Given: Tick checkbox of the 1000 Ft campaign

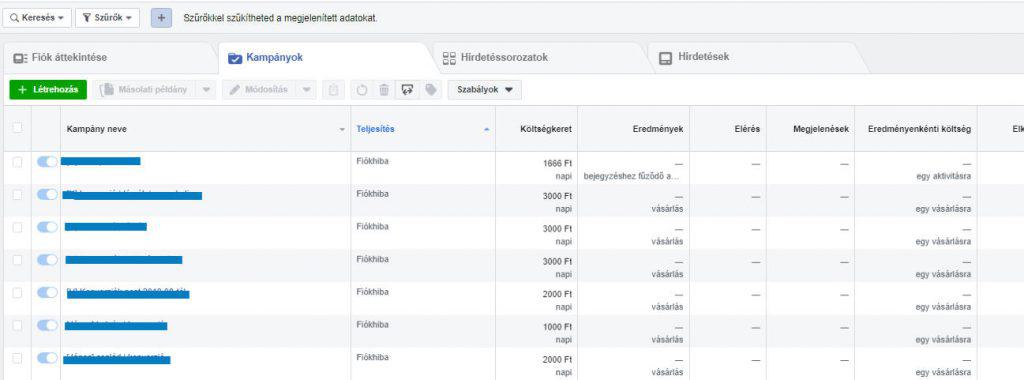Looking at the screenshot, I should 17,325.
